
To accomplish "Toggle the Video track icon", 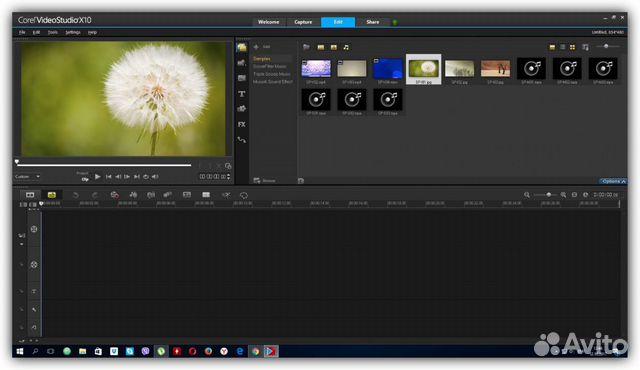I will (x=34, y=229).
